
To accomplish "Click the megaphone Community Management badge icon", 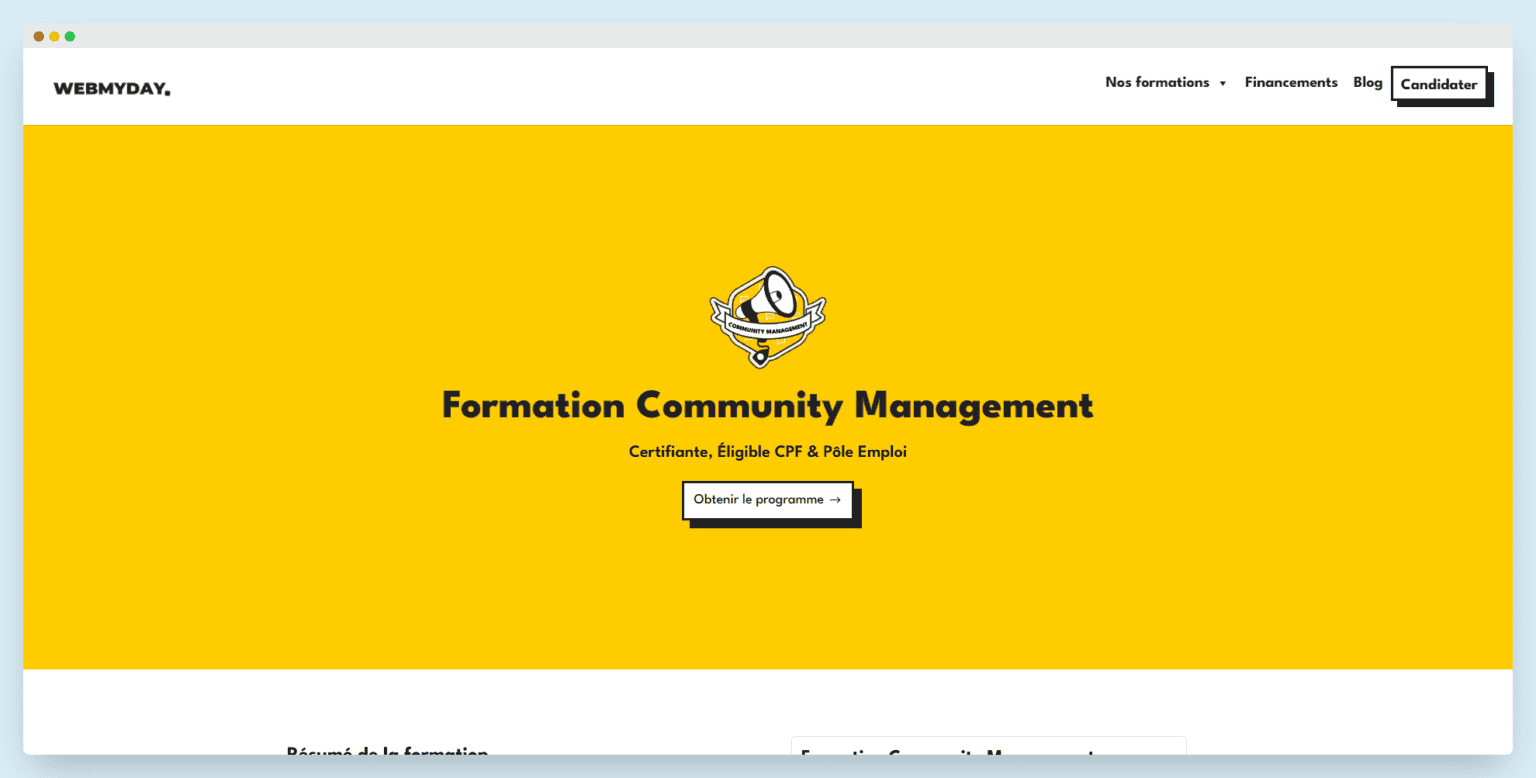I will 767,315.
